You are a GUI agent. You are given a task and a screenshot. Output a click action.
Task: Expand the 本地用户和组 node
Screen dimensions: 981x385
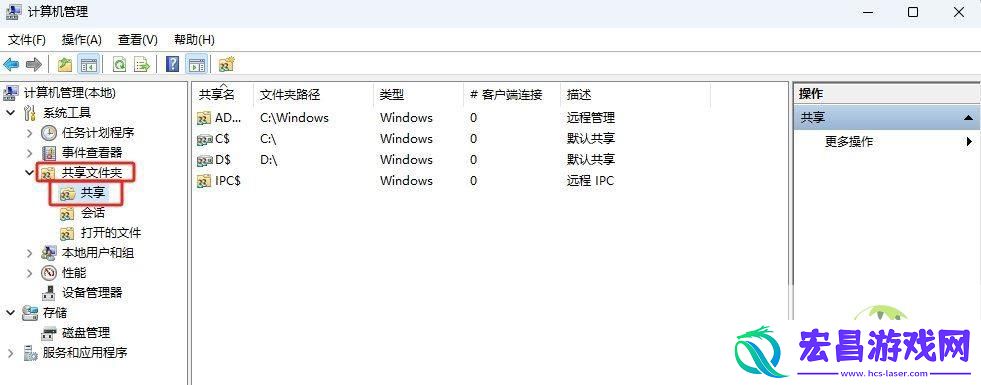(x=29, y=253)
